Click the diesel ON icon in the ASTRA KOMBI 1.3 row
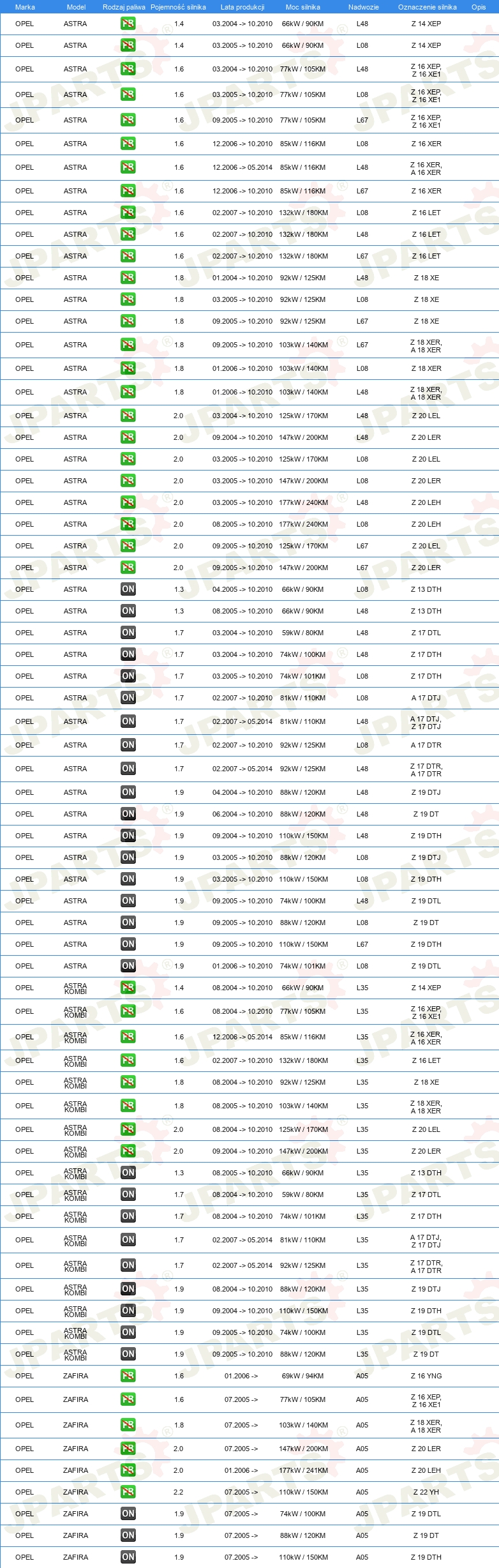 coord(128,1173)
